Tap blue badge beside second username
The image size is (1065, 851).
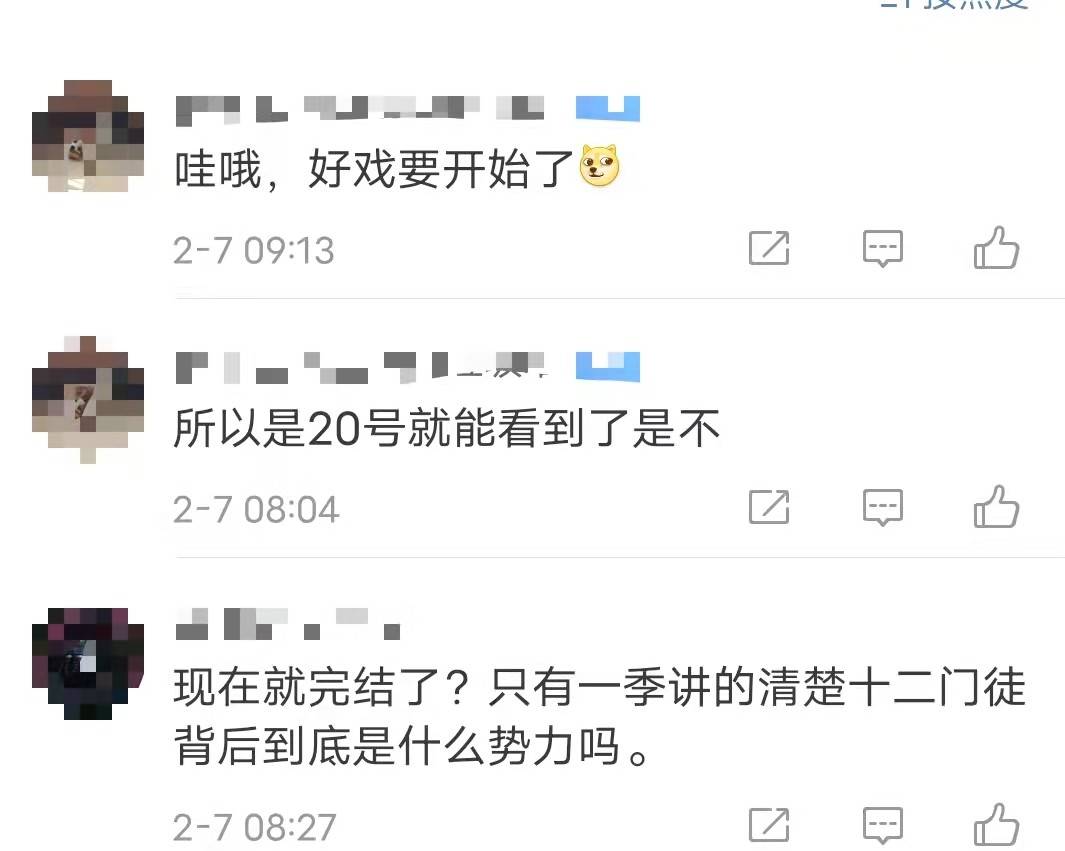(x=608, y=367)
